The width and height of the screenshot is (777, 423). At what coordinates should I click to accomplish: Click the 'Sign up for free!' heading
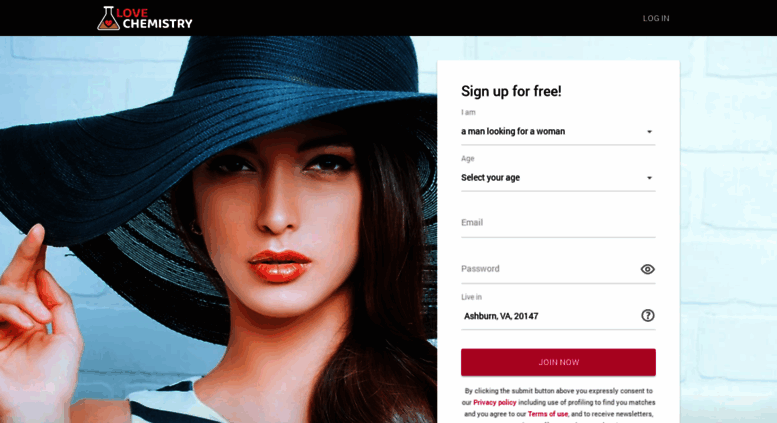(511, 91)
